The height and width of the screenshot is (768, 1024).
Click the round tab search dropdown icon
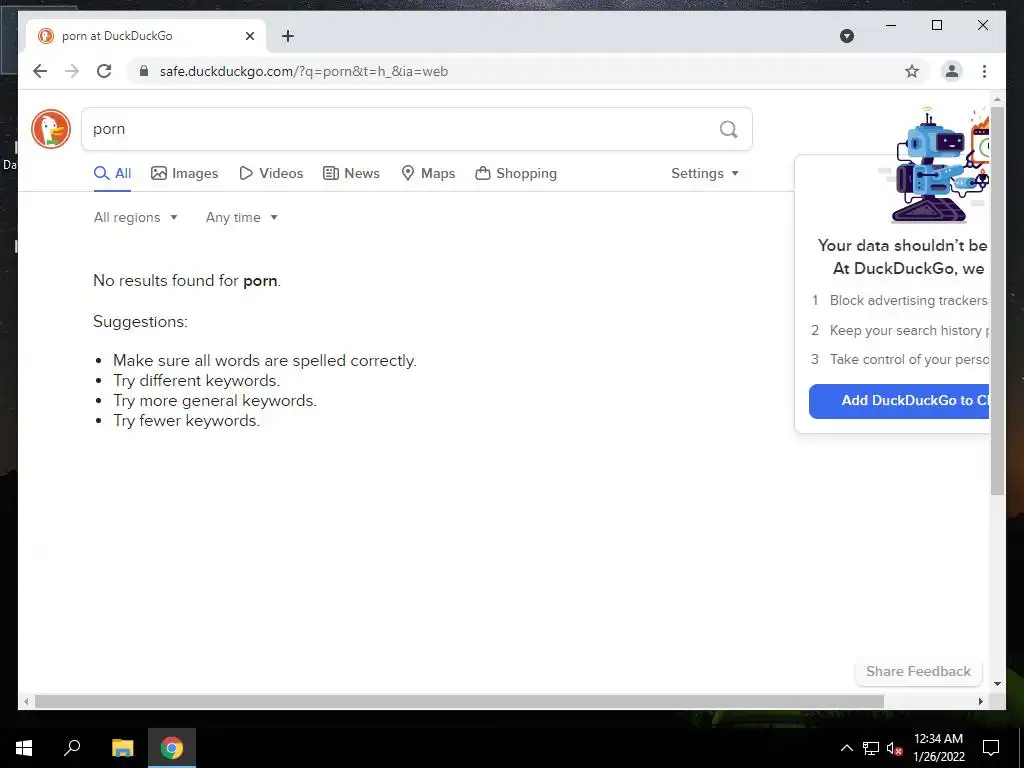point(846,36)
